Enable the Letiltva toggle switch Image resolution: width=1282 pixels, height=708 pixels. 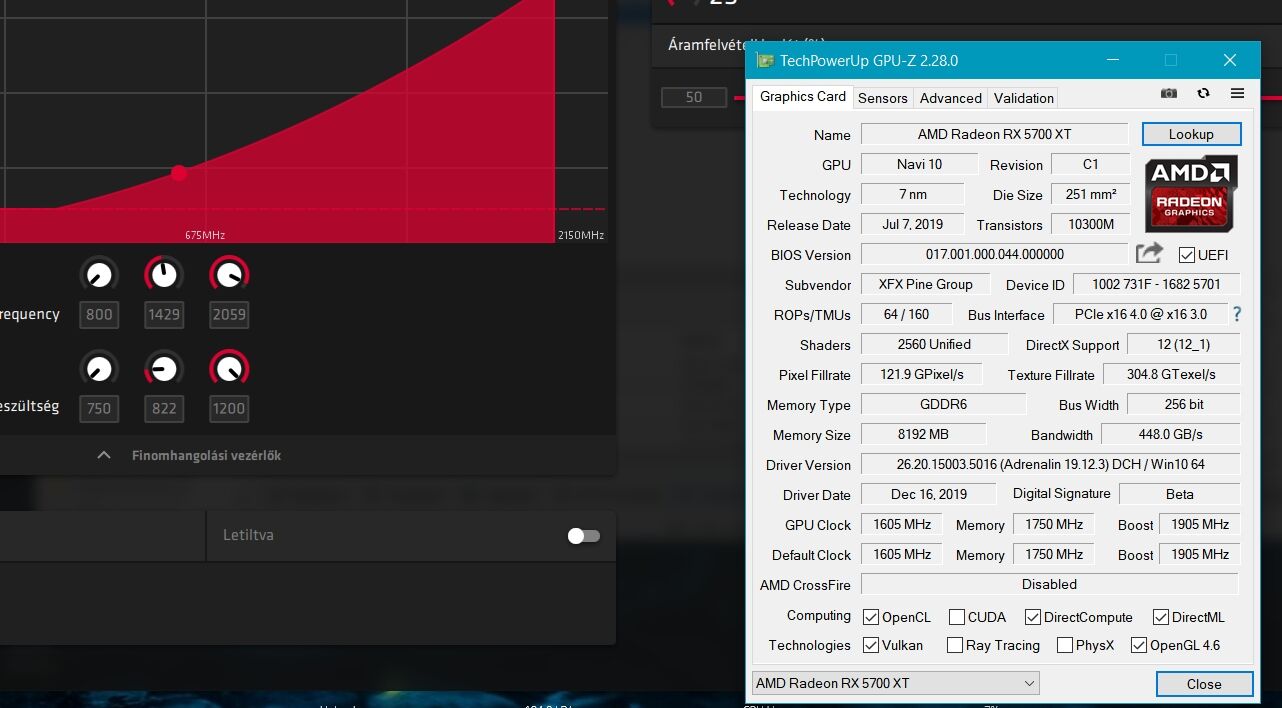pos(584,536)
